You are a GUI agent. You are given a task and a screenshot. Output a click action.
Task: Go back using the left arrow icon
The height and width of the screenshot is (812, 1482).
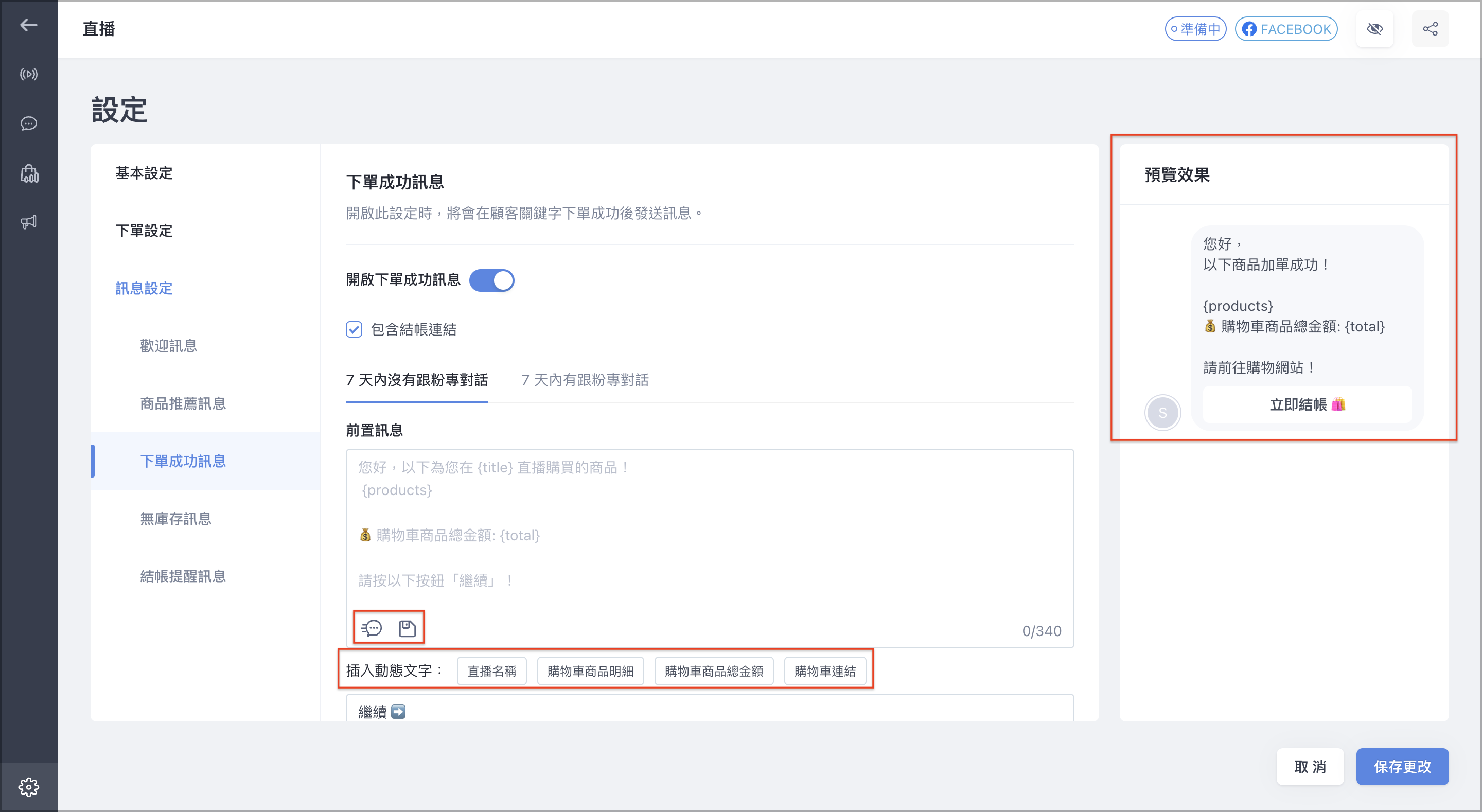coord(29,25)
